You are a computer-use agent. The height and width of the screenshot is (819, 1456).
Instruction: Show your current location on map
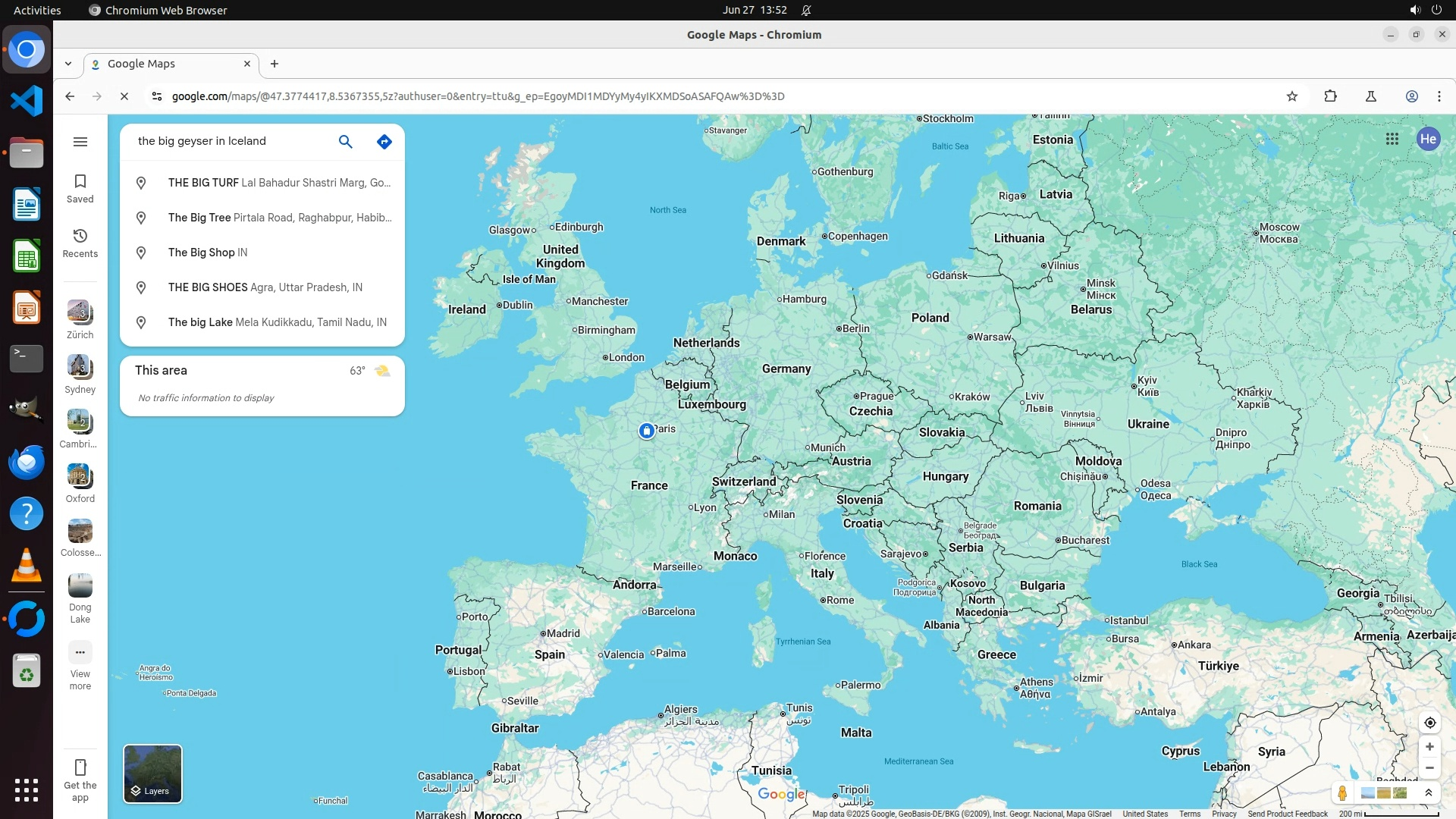click(1429, 723)
